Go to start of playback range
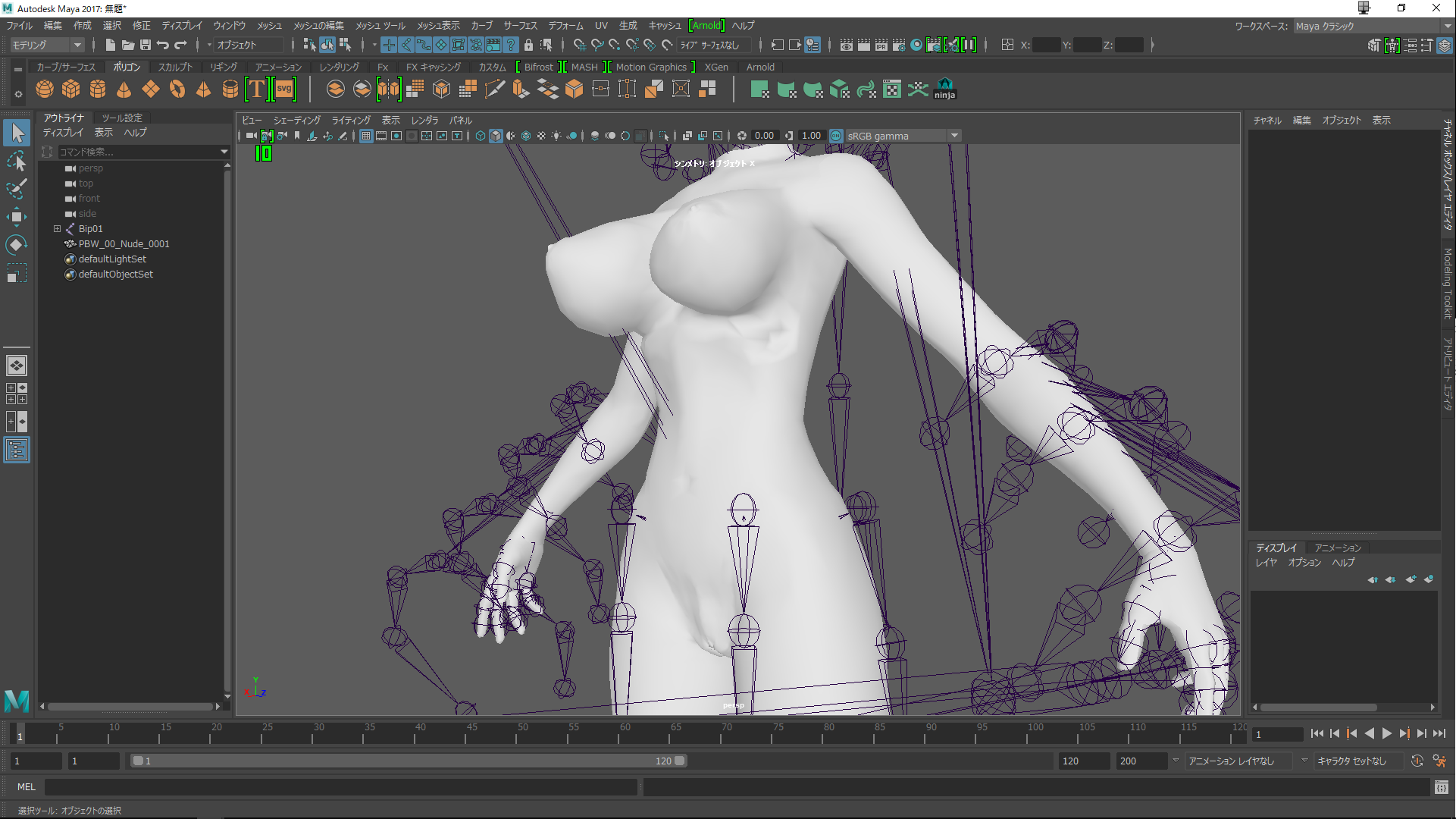Image resolution: width=1456 pixels, height=819 pixels. pos(1317,733)
